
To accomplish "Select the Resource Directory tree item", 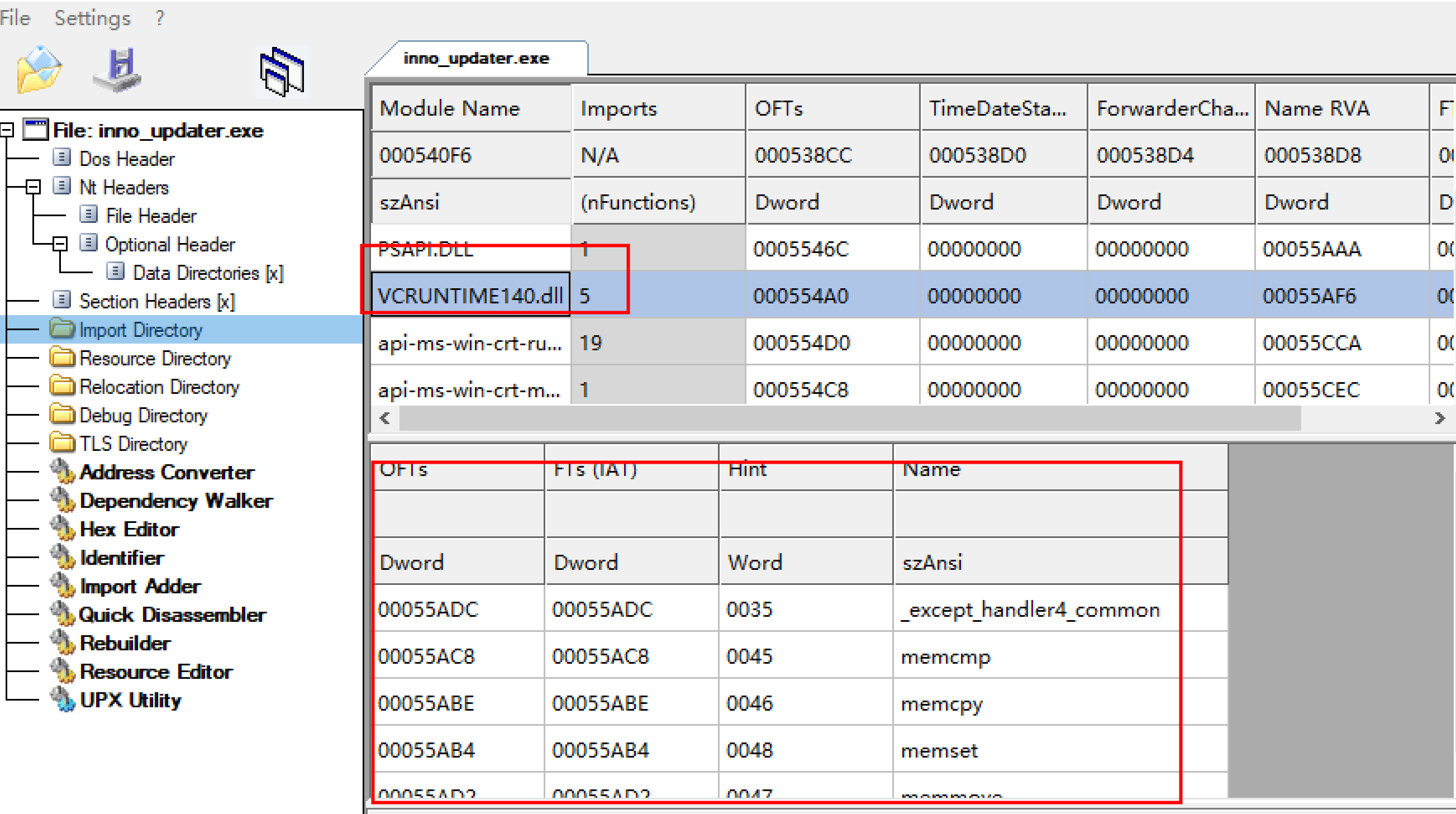I will pyautogui.click(x=155, y=358).
